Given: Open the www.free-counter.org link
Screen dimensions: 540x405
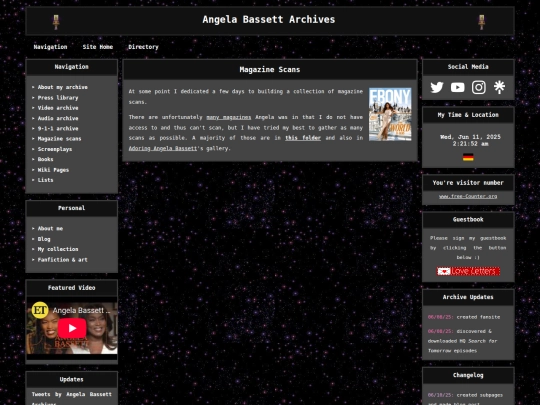Looking at the screenshot, I should [x=468, y=196].
